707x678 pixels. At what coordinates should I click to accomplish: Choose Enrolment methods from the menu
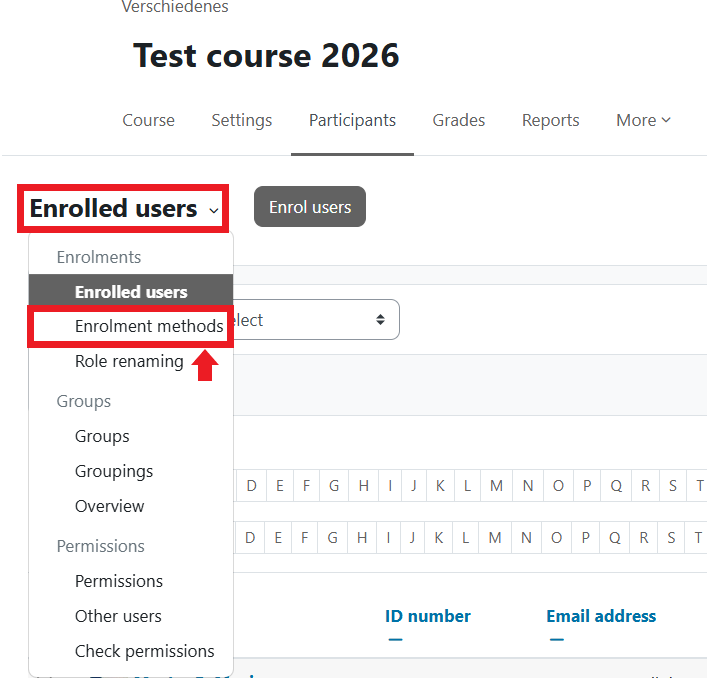click(x=149, y=326)
